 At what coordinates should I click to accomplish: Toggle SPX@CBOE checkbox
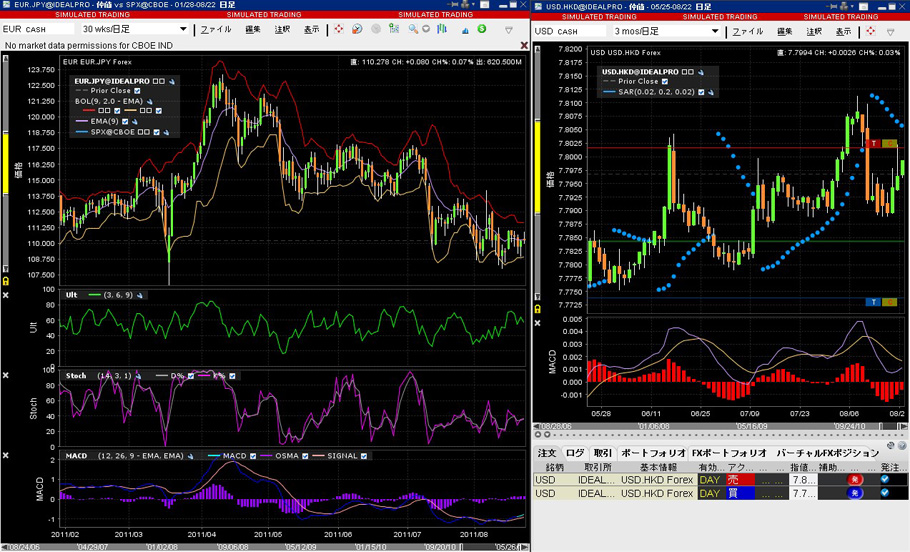click(156, 132)
